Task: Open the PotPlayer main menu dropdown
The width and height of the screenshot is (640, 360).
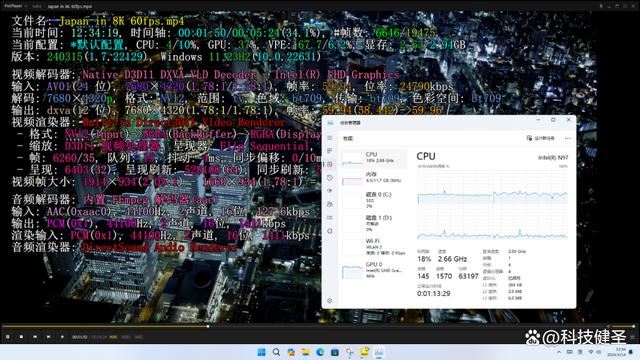Action: 15,6
